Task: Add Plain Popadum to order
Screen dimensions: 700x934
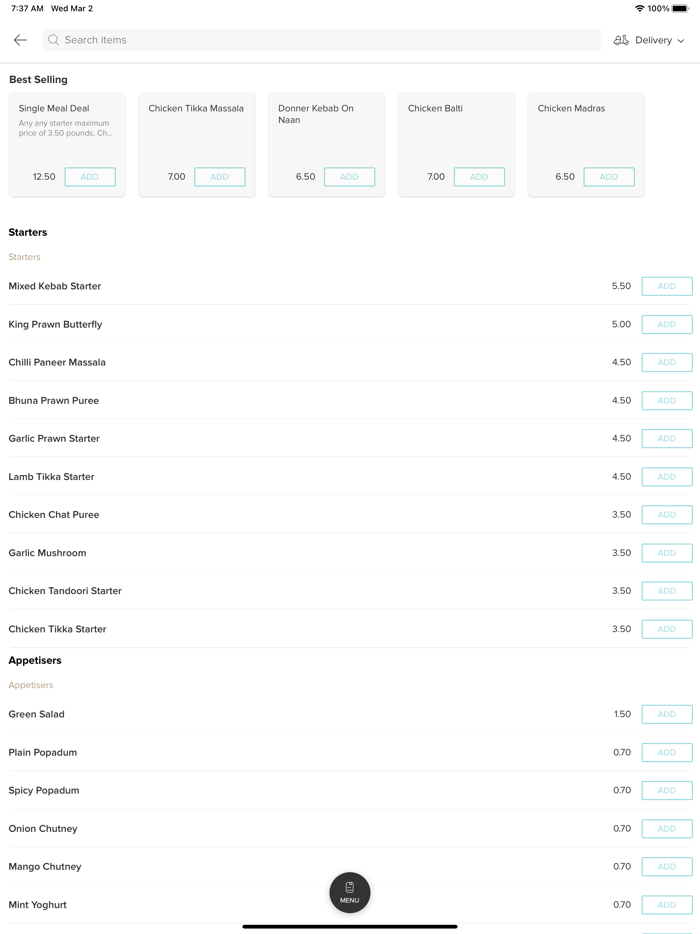Action: [x=667, y=752]
